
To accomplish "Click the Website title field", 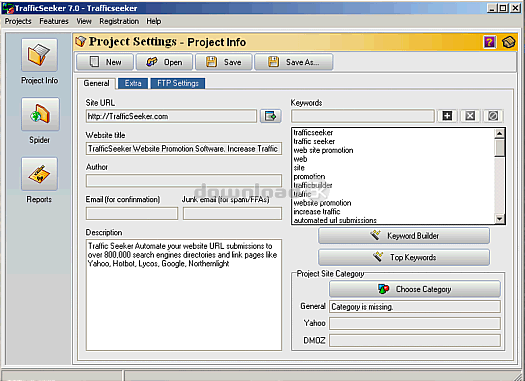I will (x=183, y=148).
